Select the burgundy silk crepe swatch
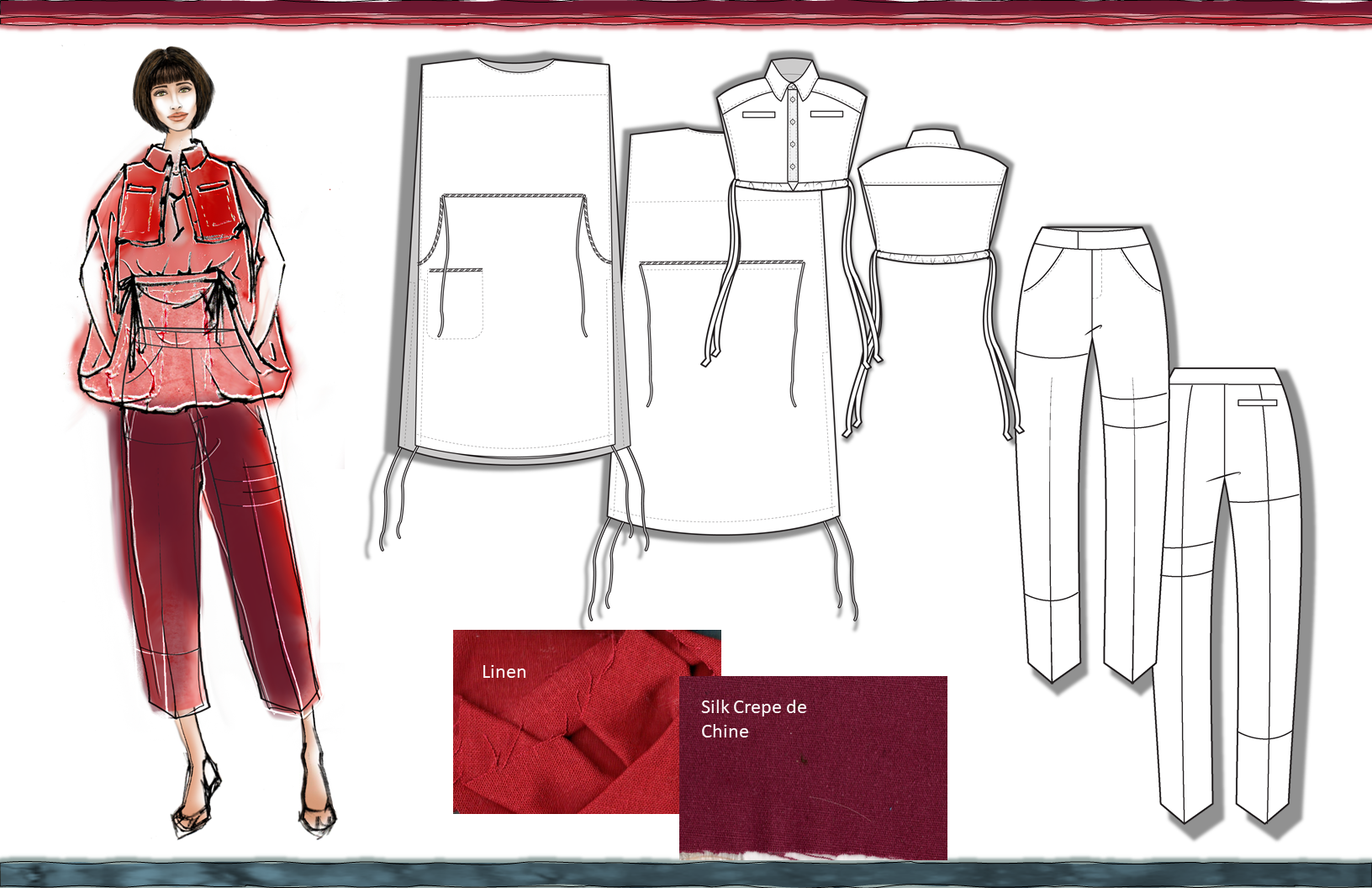This screenshot has width=1372, height=888. click(813, 767)
